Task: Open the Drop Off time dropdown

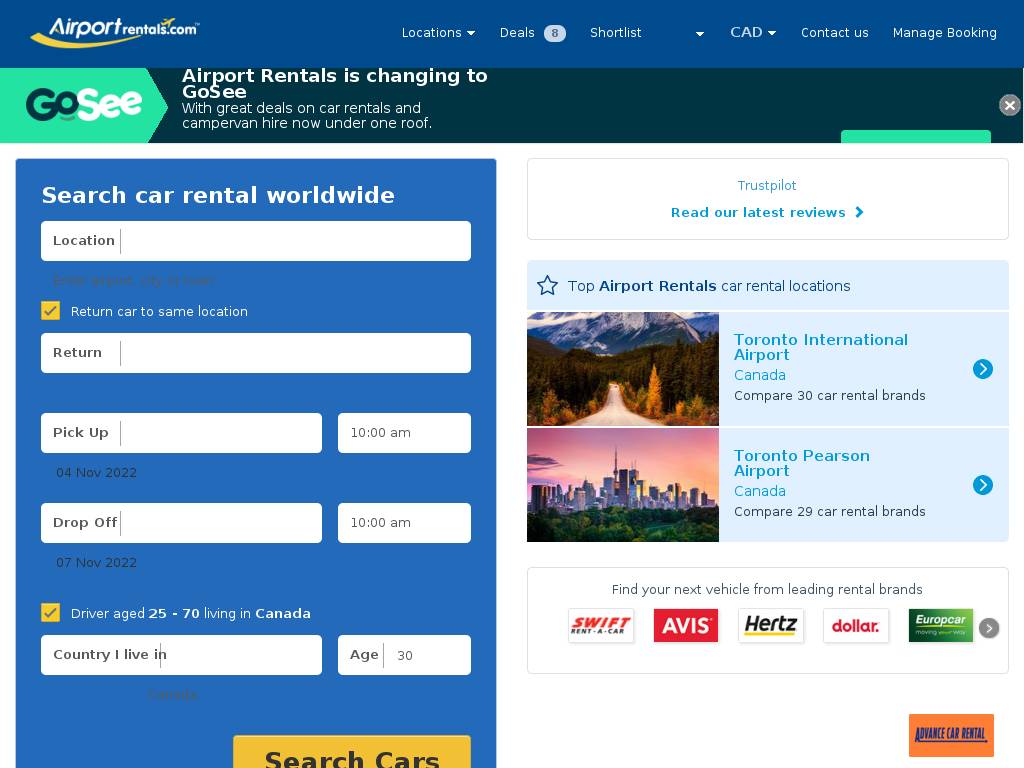Action: tap(404, 522)
